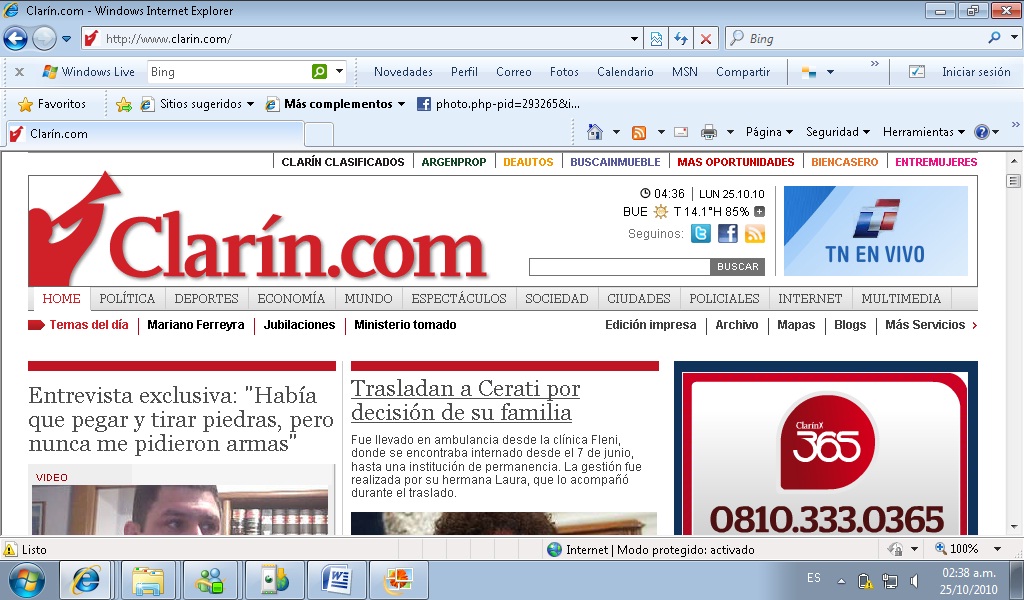Open the Mariano Ferreyra topic
Image resolution: width=1024 pixels, height=600 pixels.
(196, 324)
